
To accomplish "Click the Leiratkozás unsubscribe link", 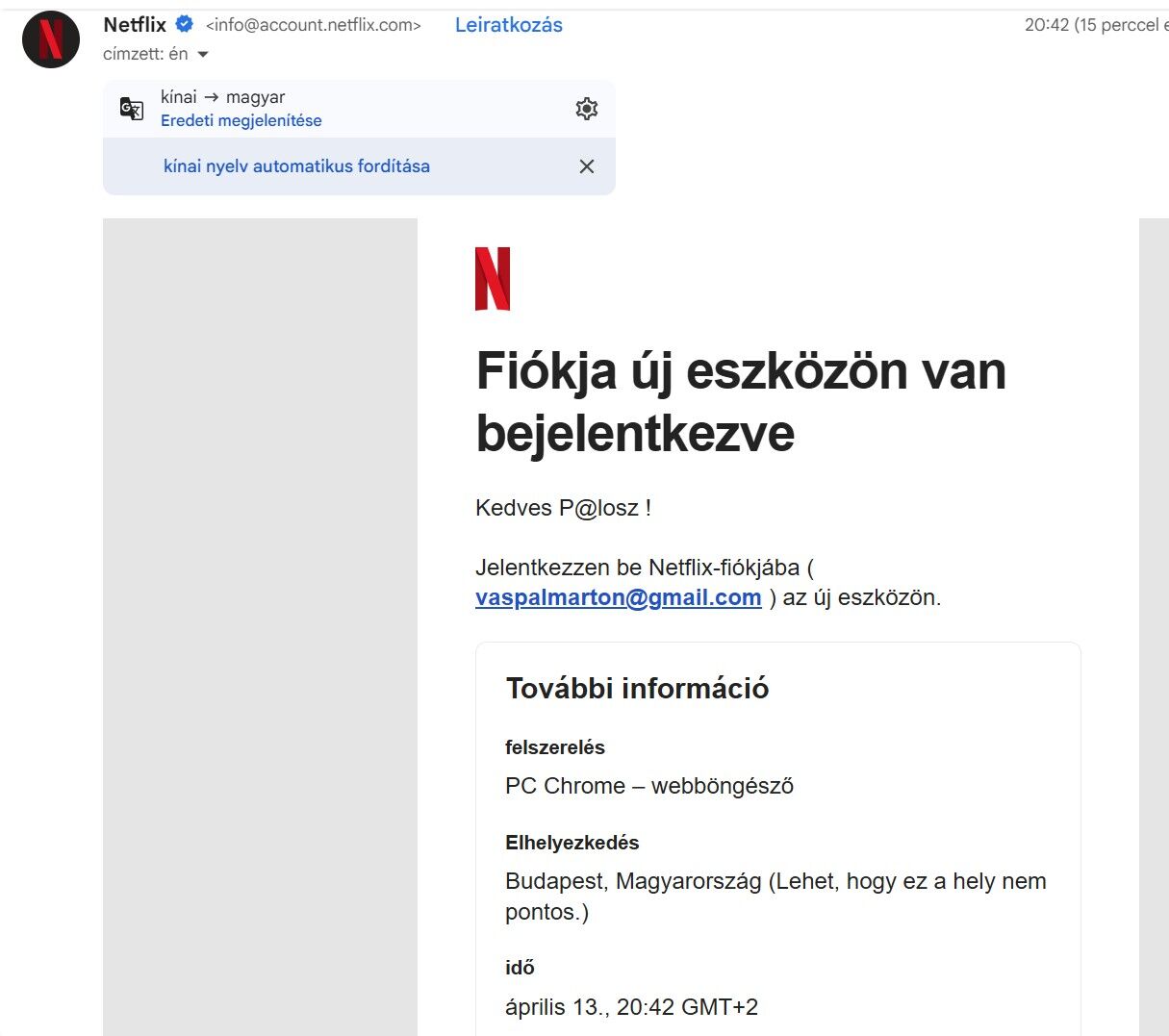I will coord(509,25).
